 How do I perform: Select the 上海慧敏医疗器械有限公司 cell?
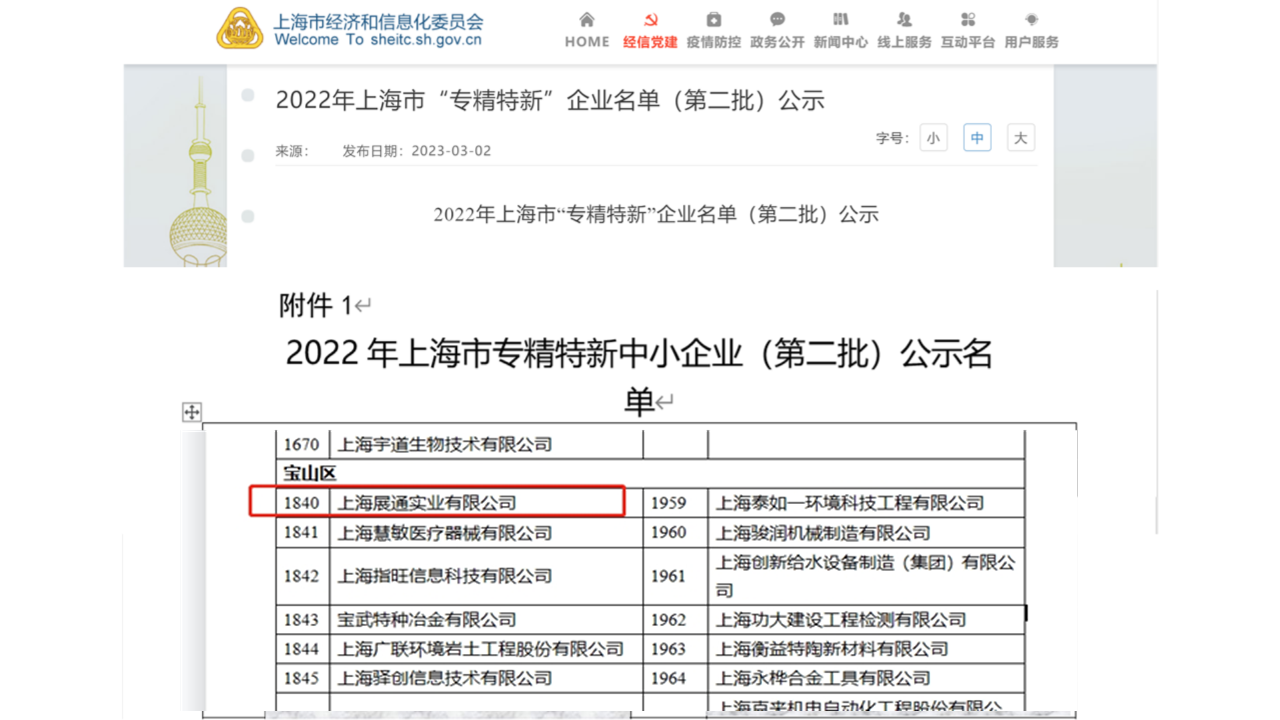tap(485, 533)
